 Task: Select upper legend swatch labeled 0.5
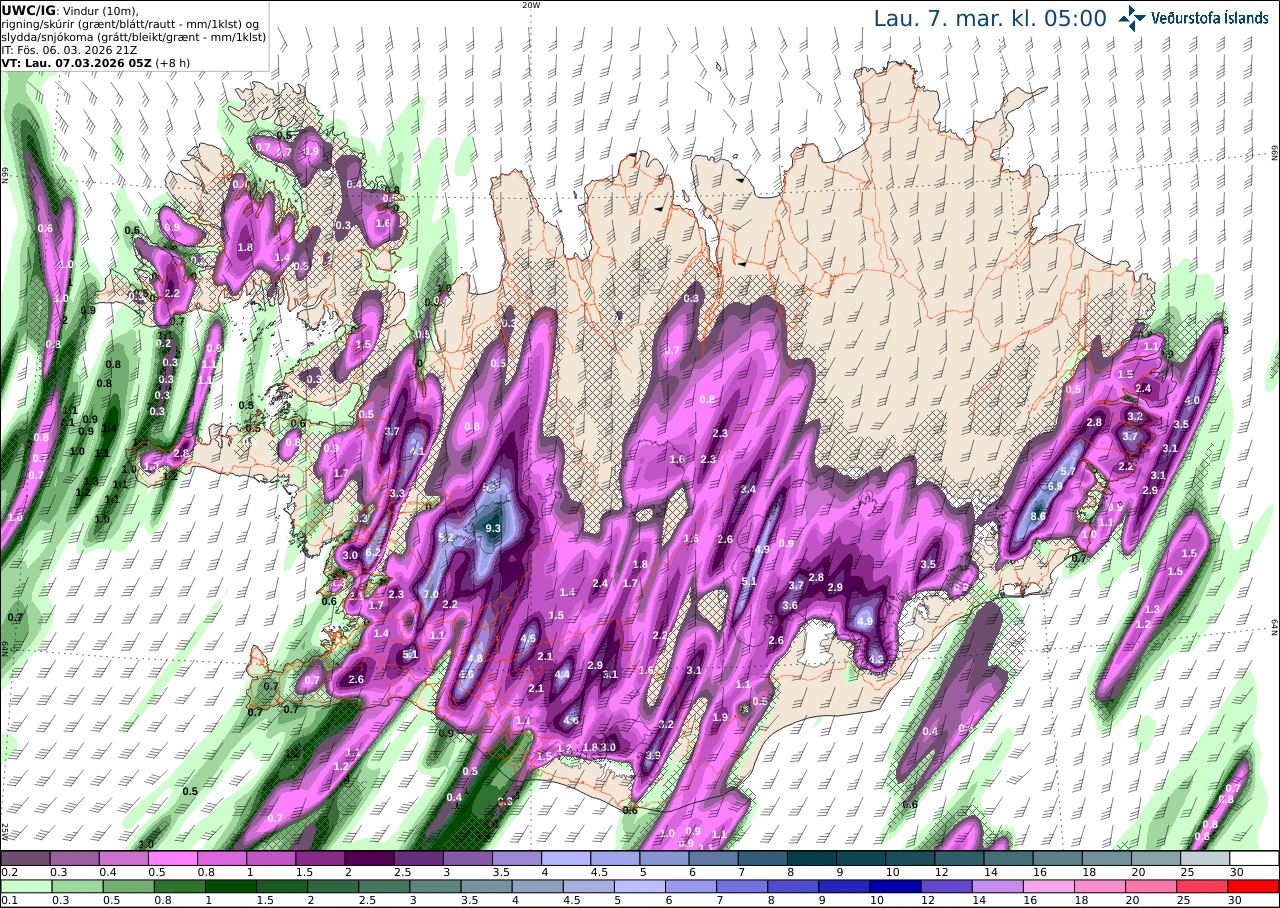[x=172, y=858]
